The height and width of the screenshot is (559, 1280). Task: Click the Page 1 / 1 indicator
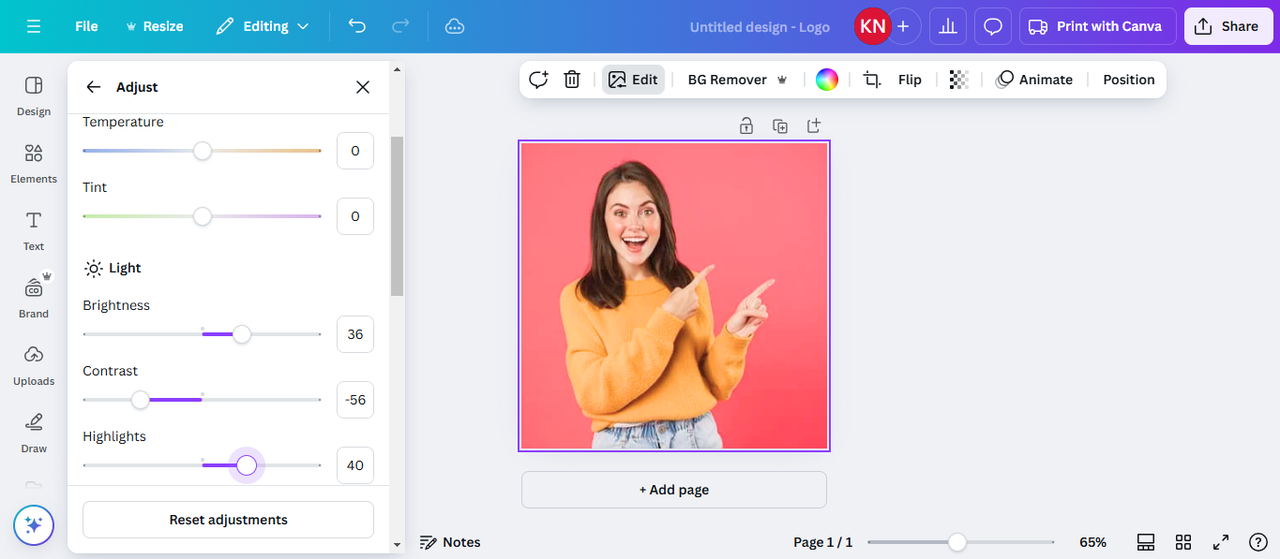823,542
